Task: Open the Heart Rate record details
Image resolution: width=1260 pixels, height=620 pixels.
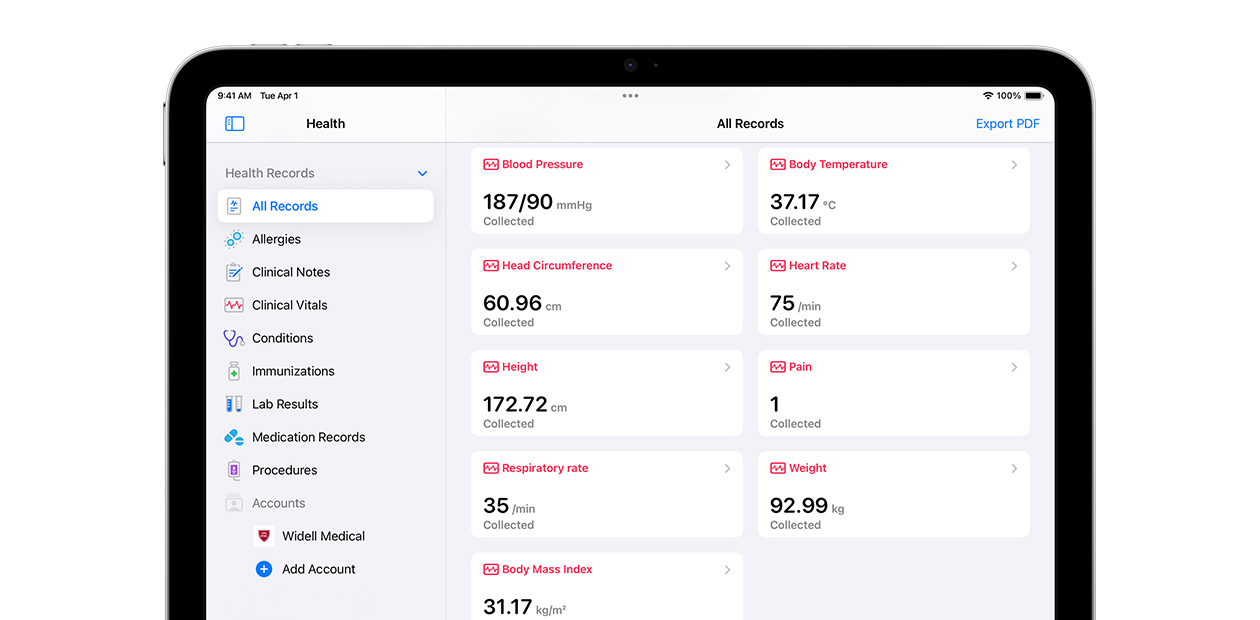Action: click(893, 292)
